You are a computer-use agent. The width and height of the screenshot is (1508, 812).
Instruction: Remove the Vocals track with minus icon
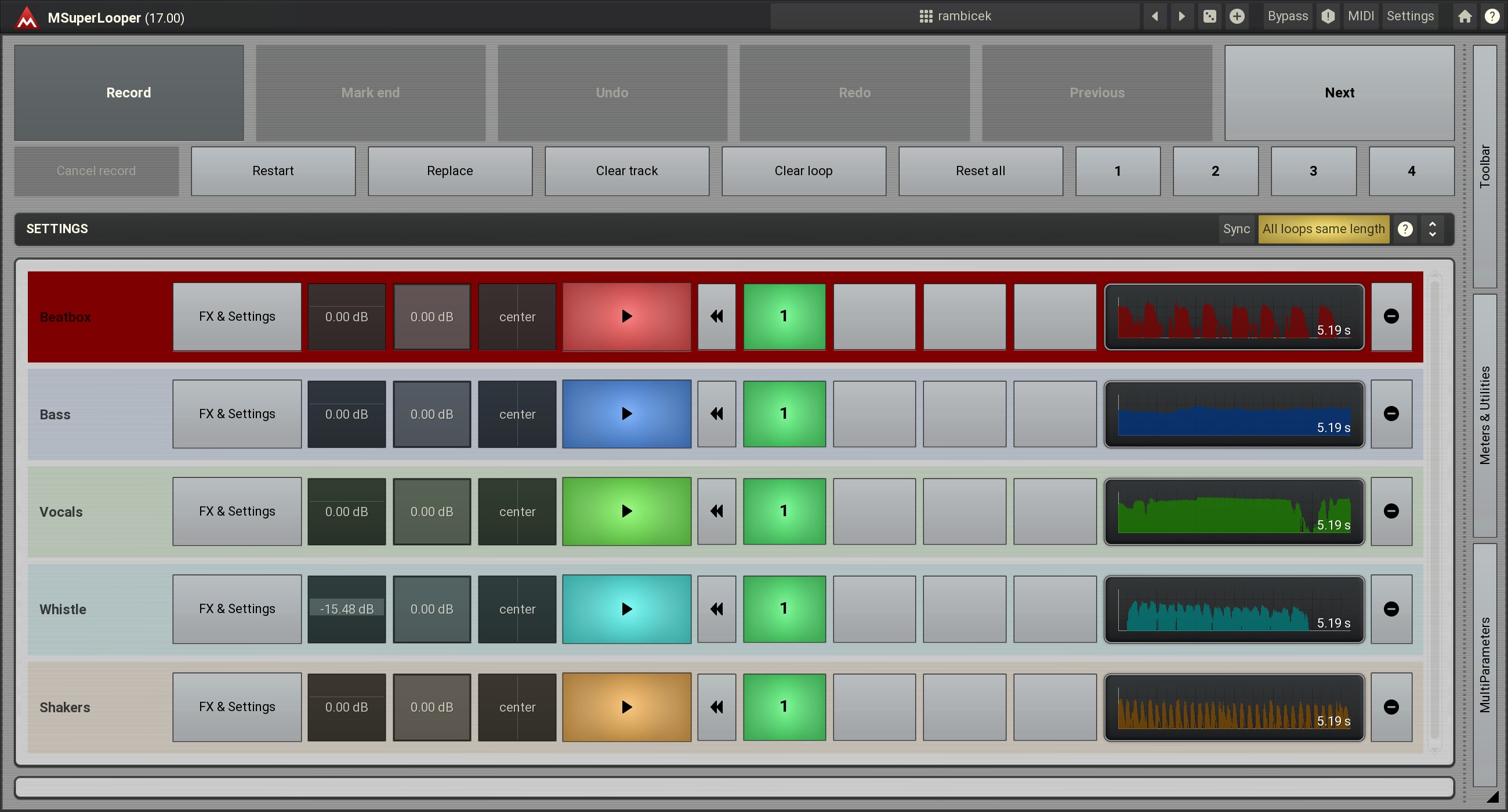tap(1391, 511)
